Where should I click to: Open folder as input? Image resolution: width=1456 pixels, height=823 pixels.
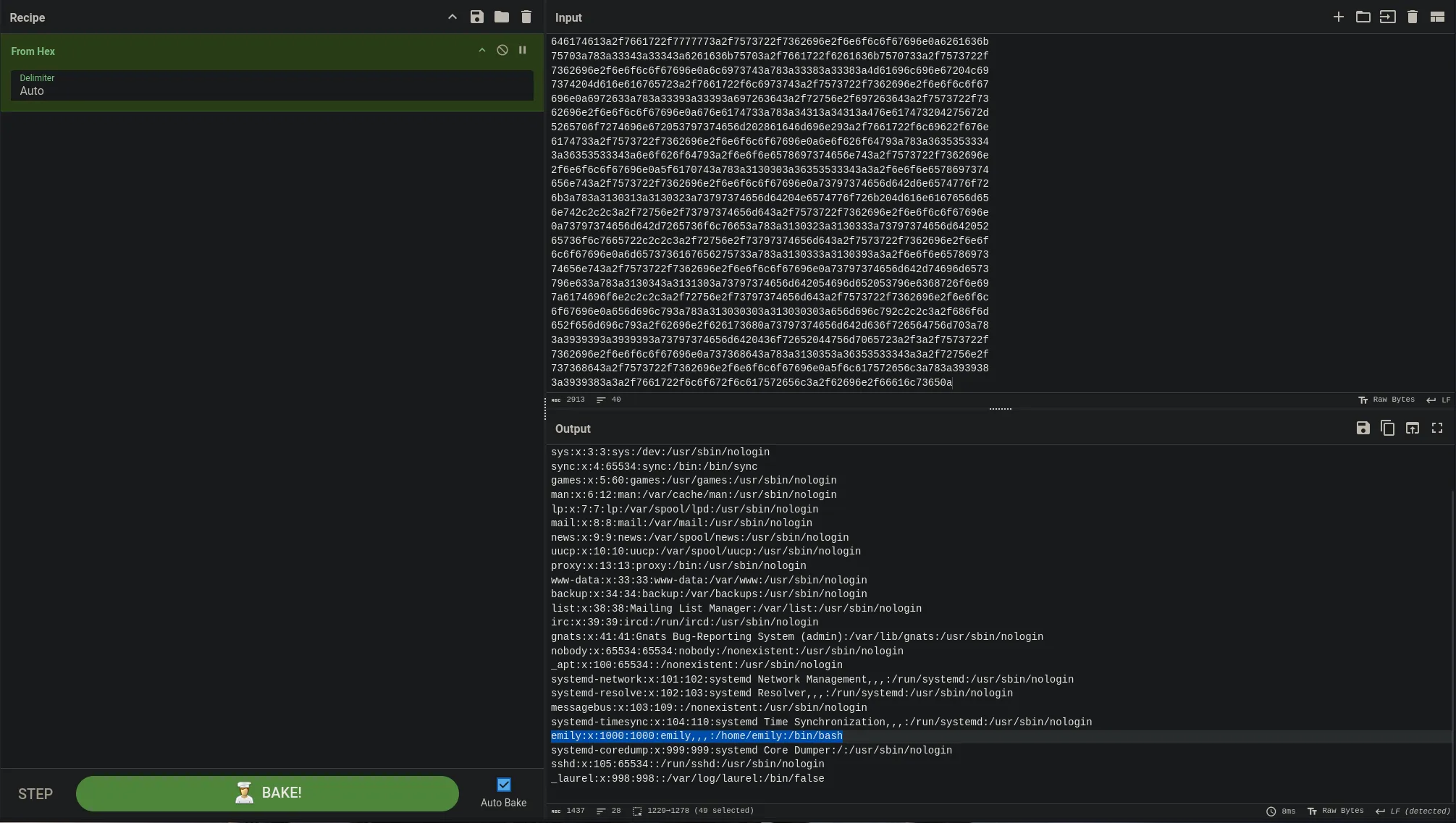tap(1363, 17)
